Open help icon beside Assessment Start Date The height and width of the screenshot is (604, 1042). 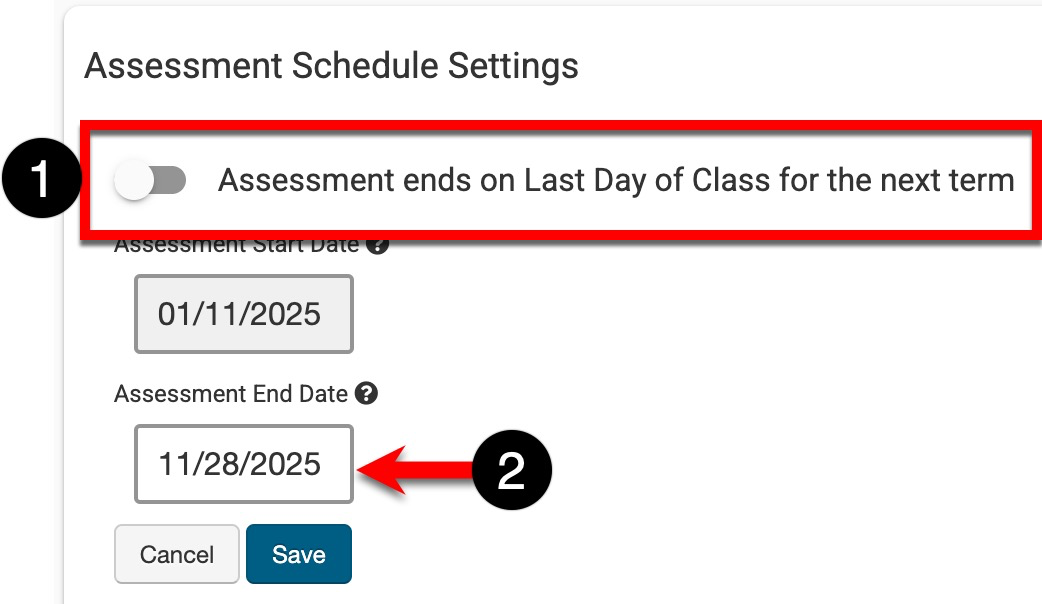tap(377, 245)
